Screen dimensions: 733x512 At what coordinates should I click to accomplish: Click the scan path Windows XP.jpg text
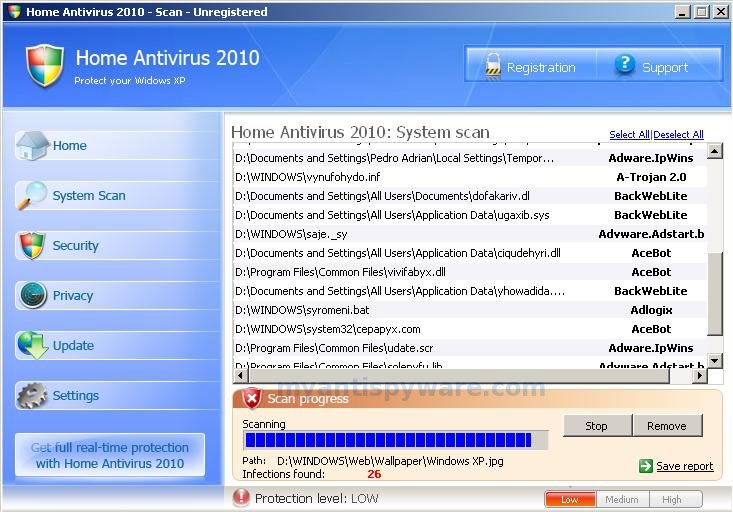[390, 462]
